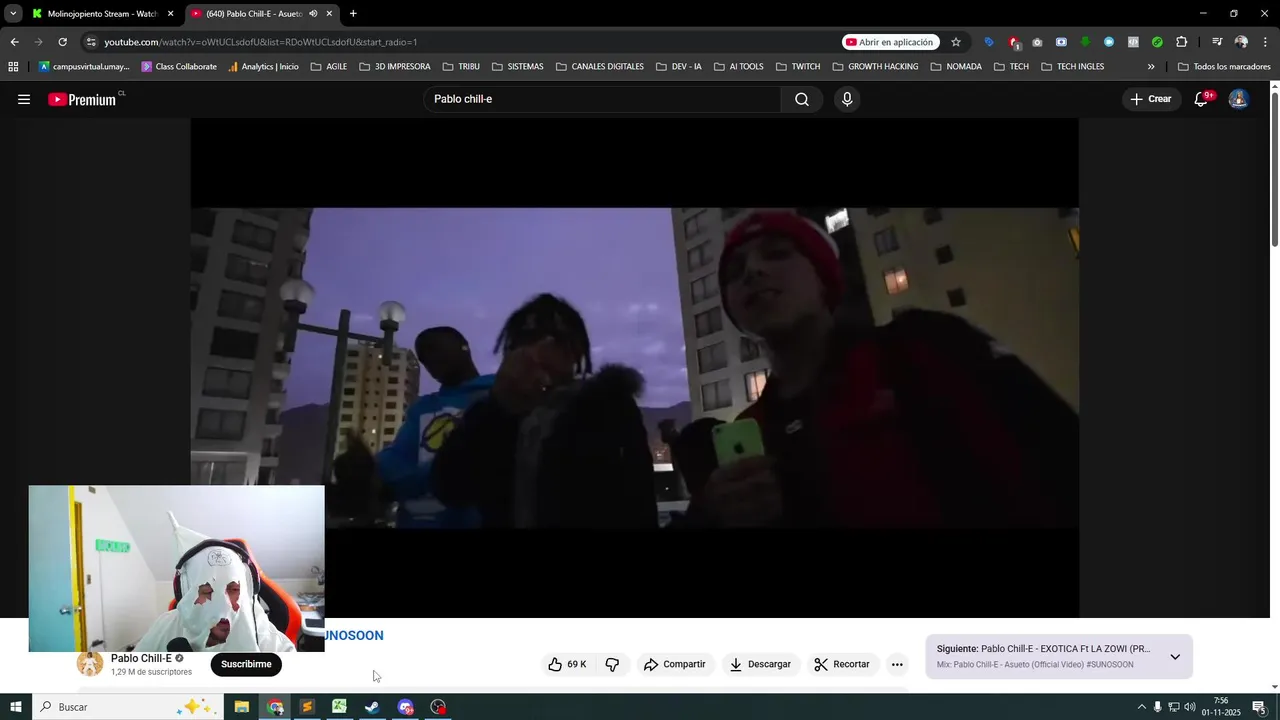Open the Class Collaborate bookmark

pos(179,67)
